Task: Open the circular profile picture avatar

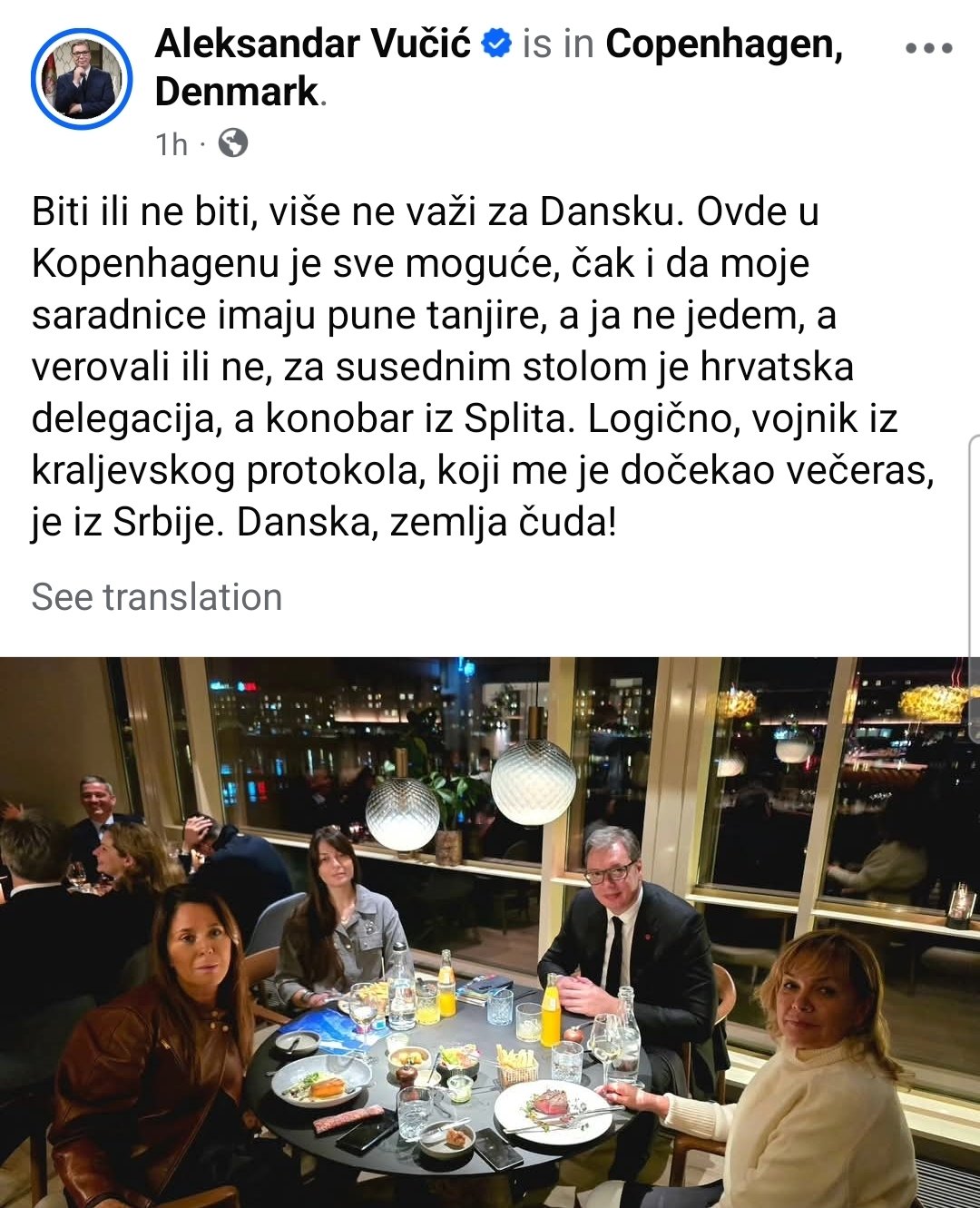Action: point(82,79)
